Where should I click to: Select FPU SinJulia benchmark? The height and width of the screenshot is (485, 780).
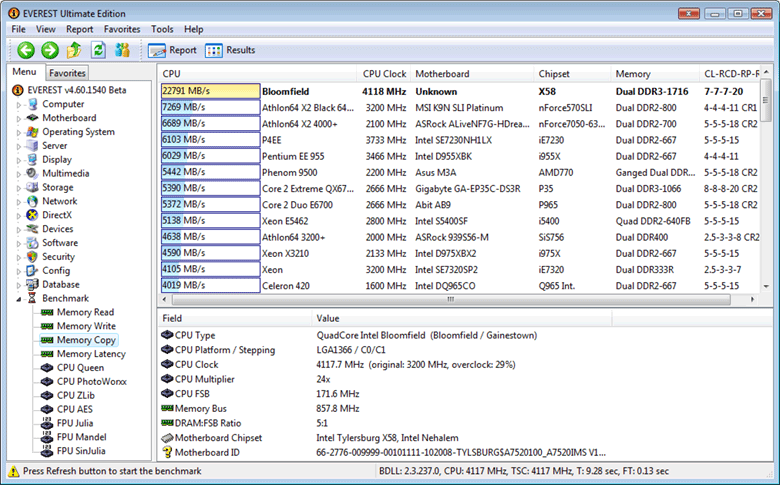81,451
